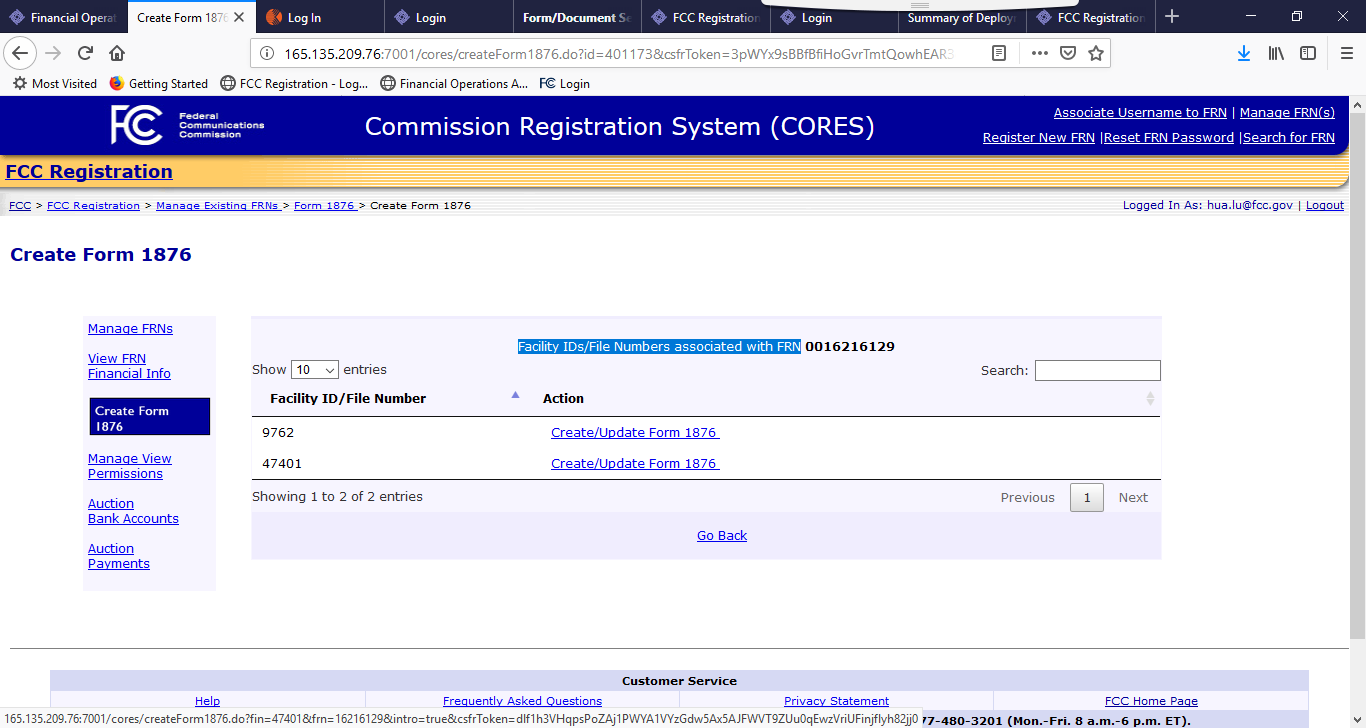Go to Manage Existing FRNs breadcrumb
The height and width of the screenshot is (728, 1366).
tap(217, 206)
